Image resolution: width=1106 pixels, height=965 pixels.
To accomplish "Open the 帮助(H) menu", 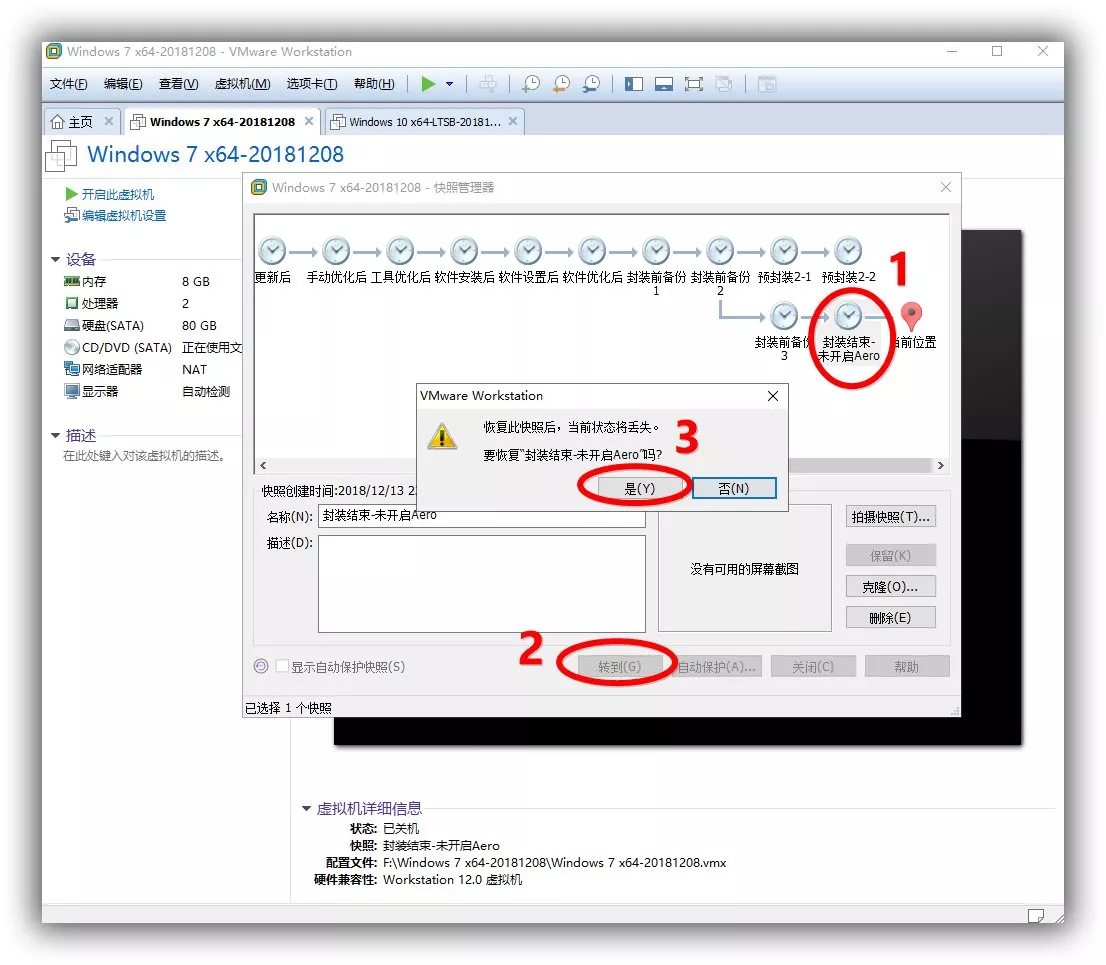I will tap(374, 84).
